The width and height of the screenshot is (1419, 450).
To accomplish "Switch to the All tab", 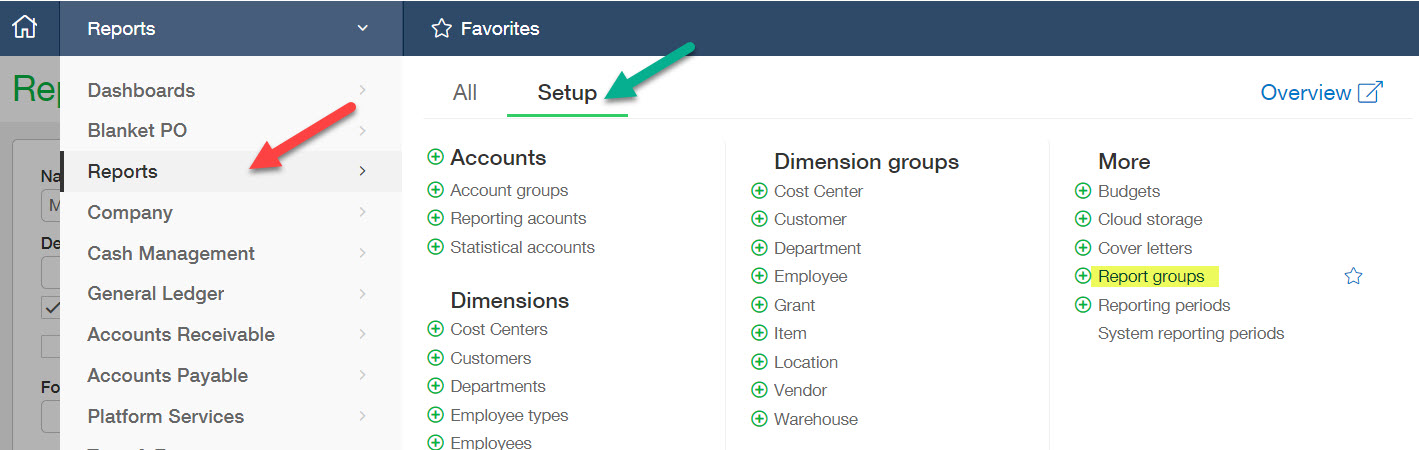I will 465,93.
